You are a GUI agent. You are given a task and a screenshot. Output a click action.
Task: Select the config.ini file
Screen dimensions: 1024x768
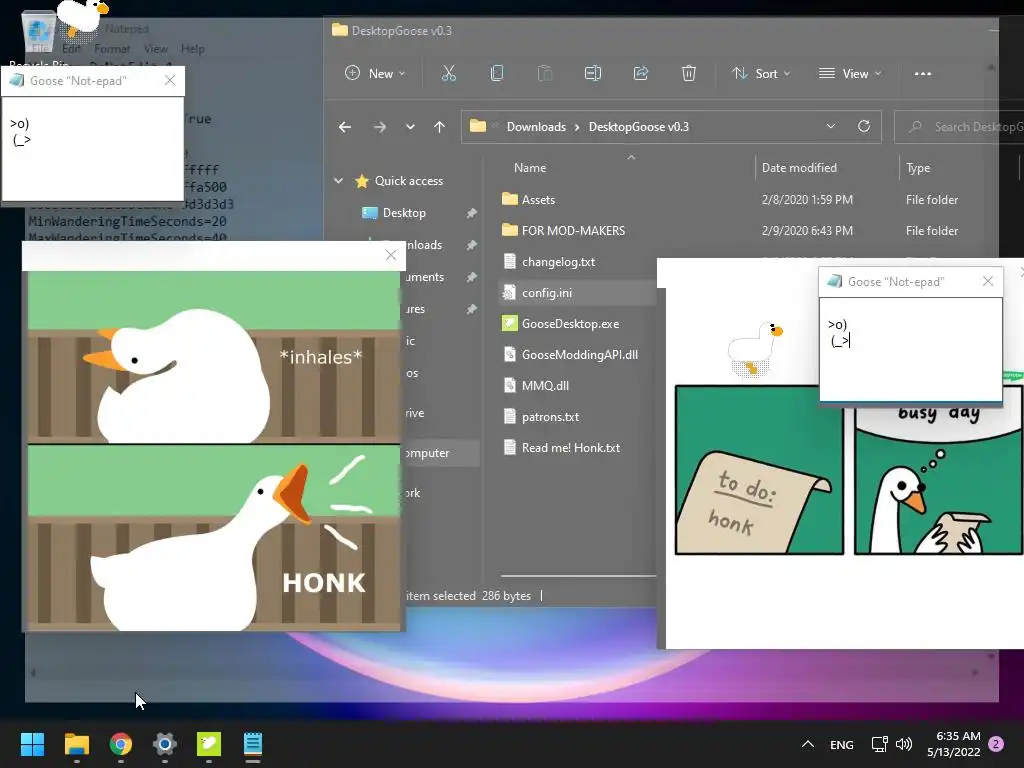[547, 293]
